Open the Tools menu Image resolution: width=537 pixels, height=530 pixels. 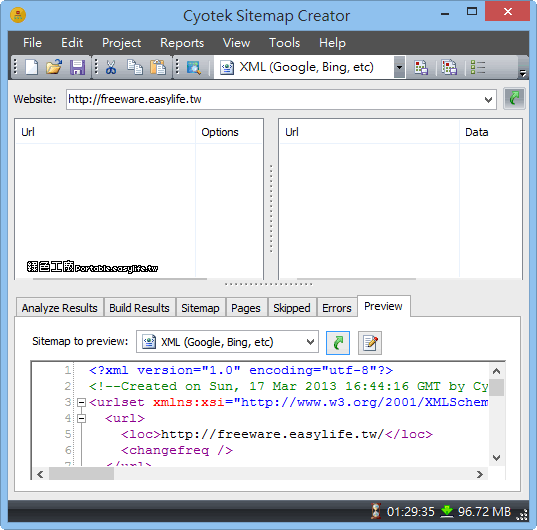click(x=284, y=43)
